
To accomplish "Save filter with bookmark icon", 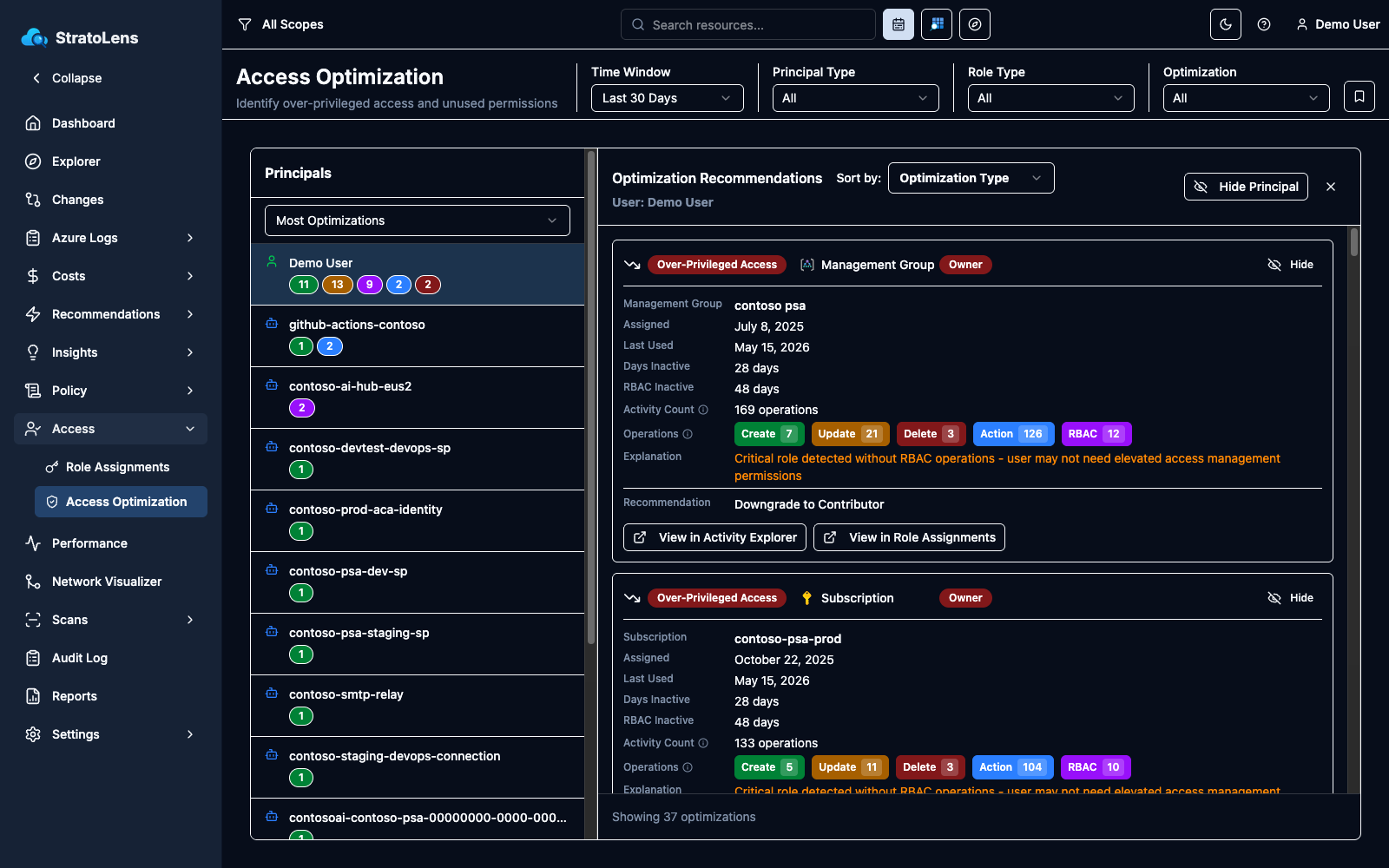I will pos(1359,96).
